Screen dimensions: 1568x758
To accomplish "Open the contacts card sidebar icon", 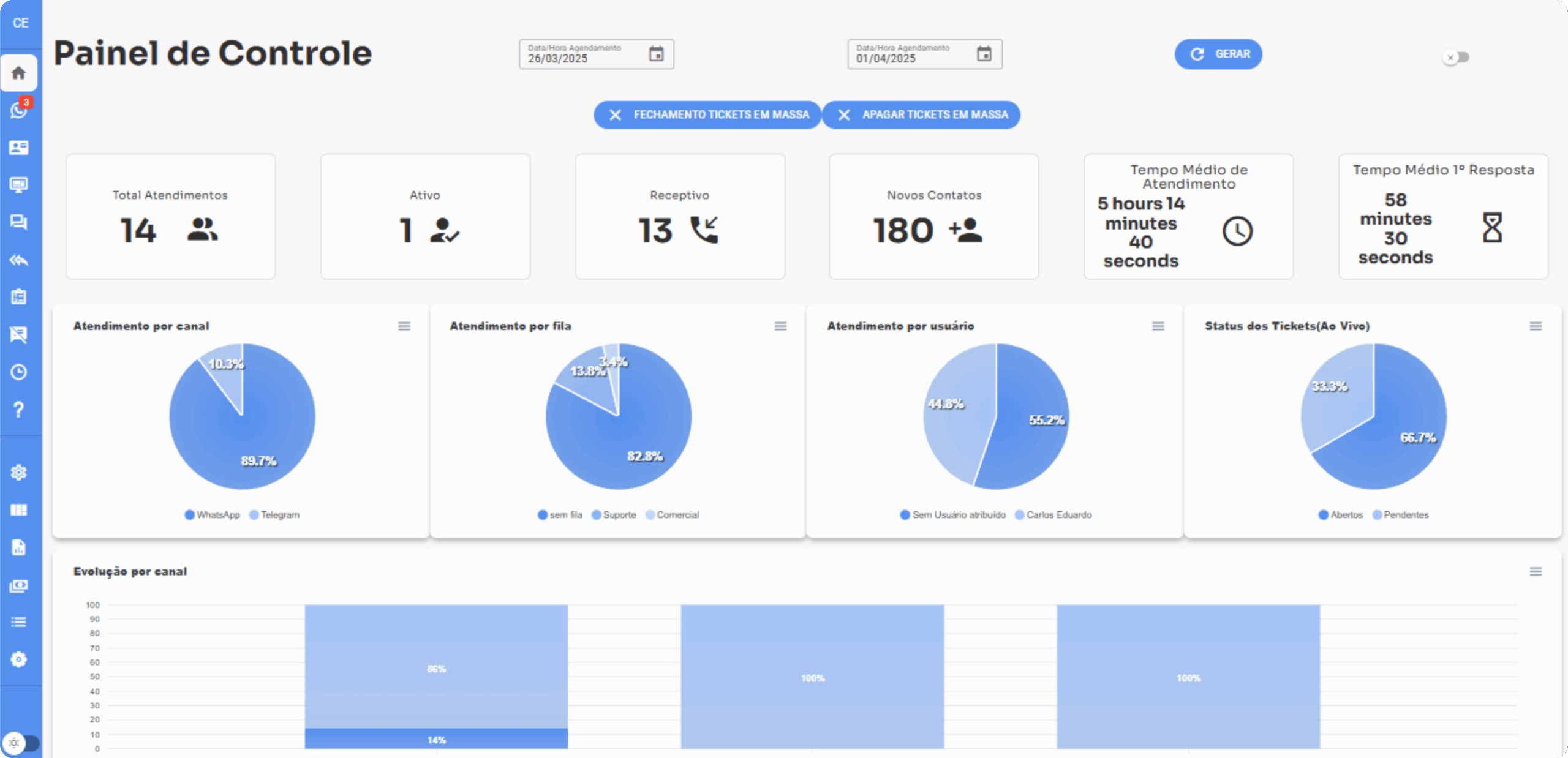I will 19,148.
